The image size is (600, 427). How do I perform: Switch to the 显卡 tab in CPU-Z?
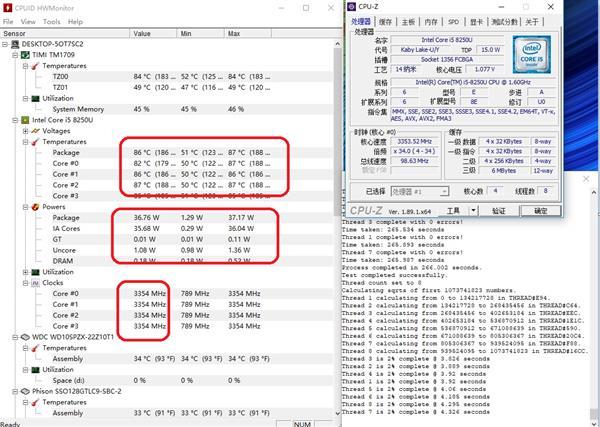(476, 22)
